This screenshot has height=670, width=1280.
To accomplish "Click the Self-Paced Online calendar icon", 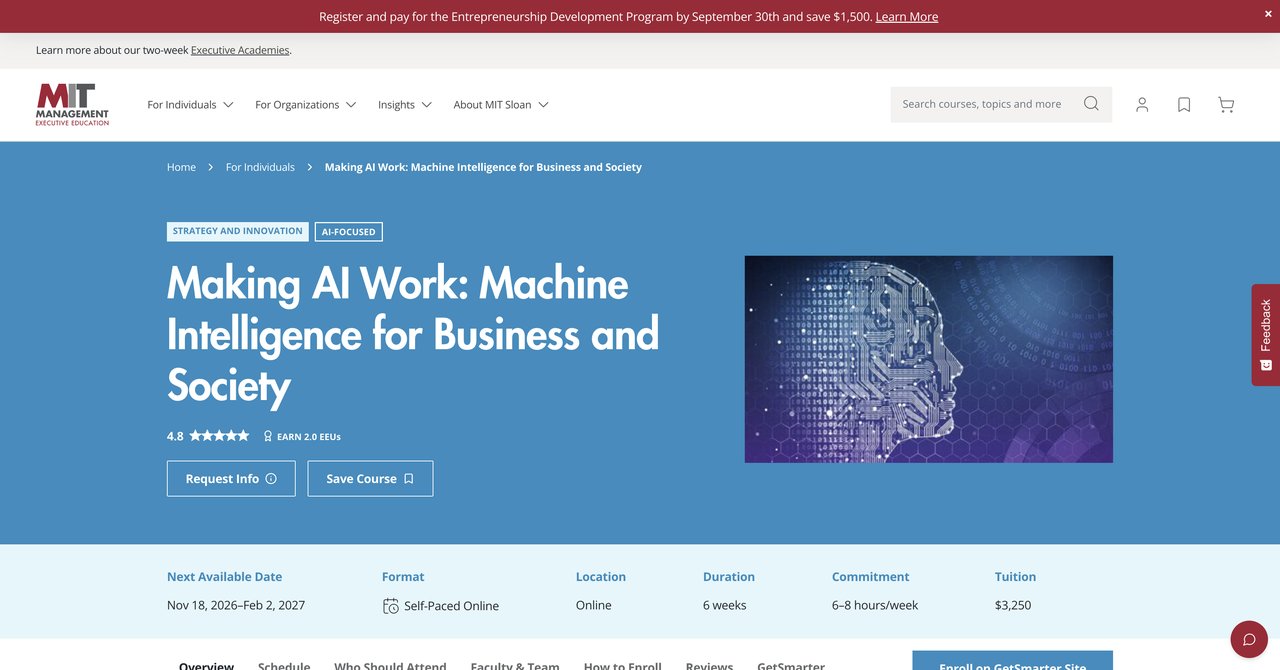I will tap(391, 606).
